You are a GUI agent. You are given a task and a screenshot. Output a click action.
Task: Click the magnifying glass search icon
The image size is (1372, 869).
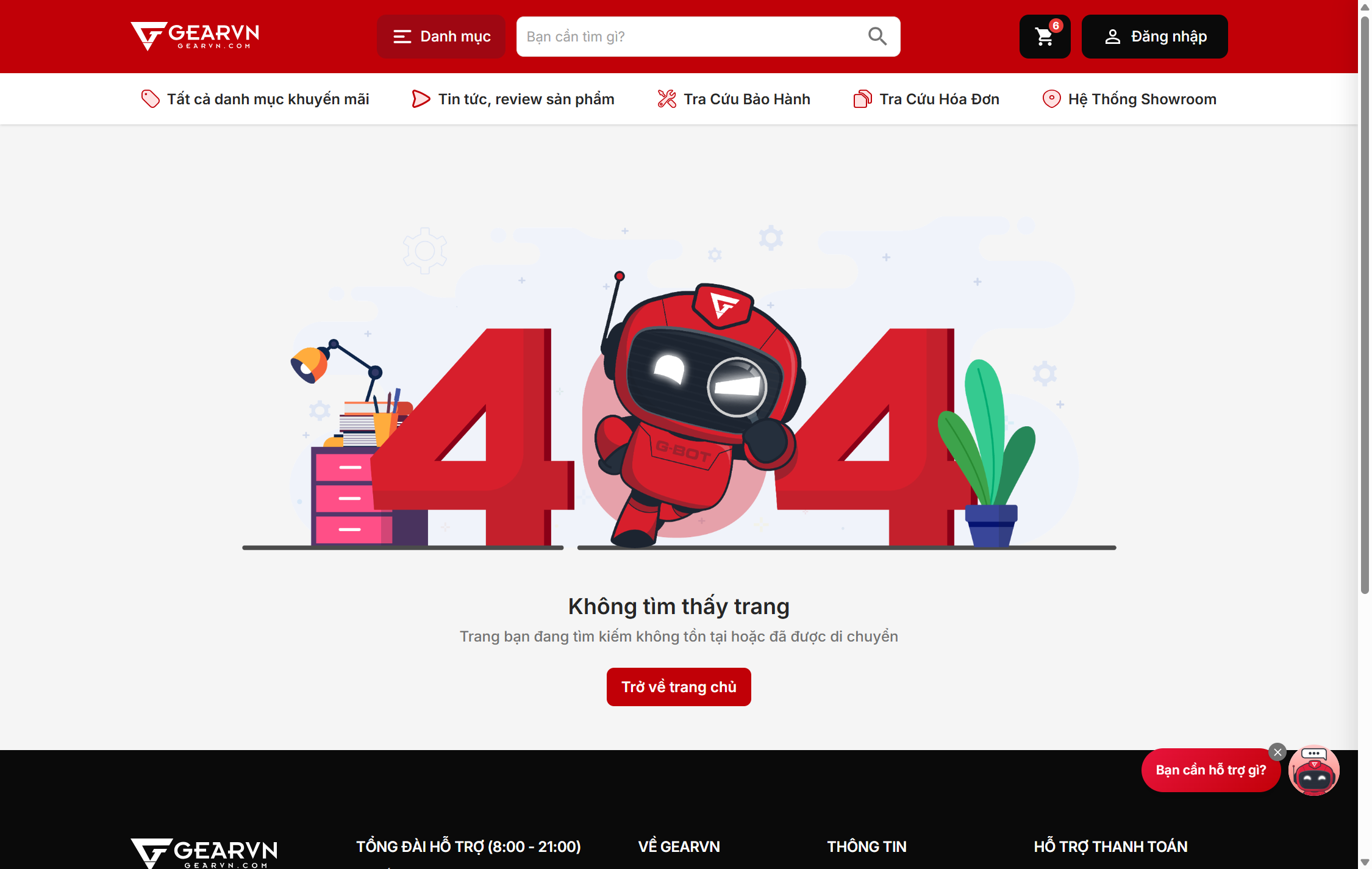click(x=877, y=37)
